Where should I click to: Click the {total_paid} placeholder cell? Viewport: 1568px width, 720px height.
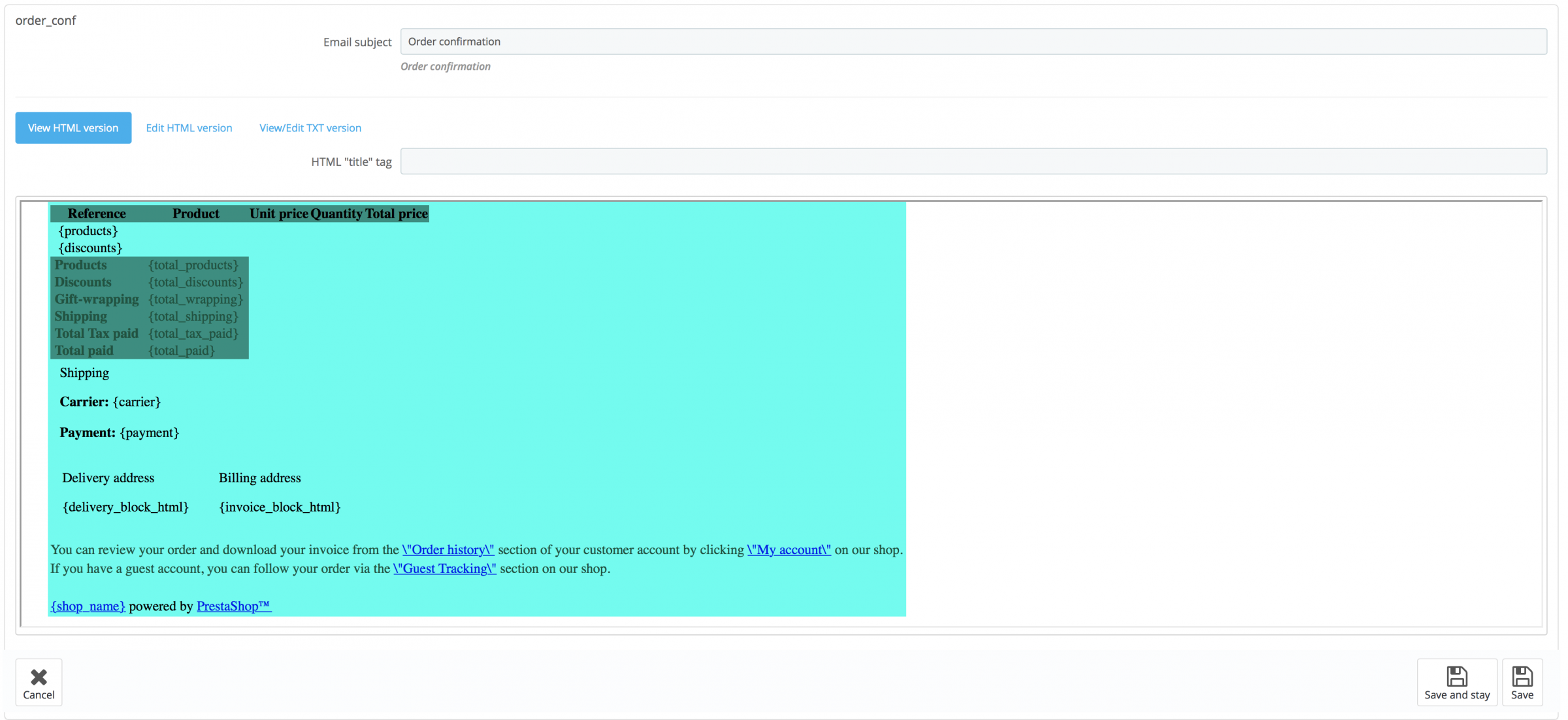coord(182,351)
